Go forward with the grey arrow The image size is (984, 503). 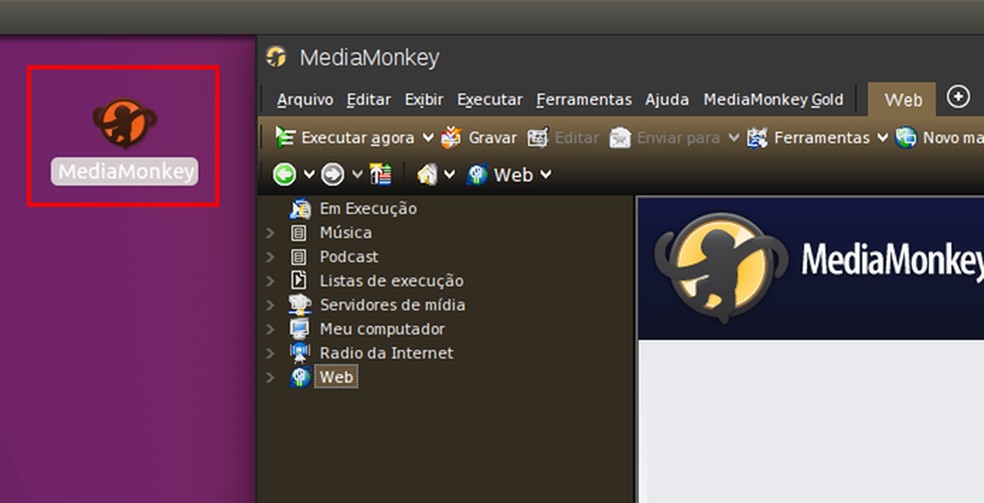[x=333, y=174]
